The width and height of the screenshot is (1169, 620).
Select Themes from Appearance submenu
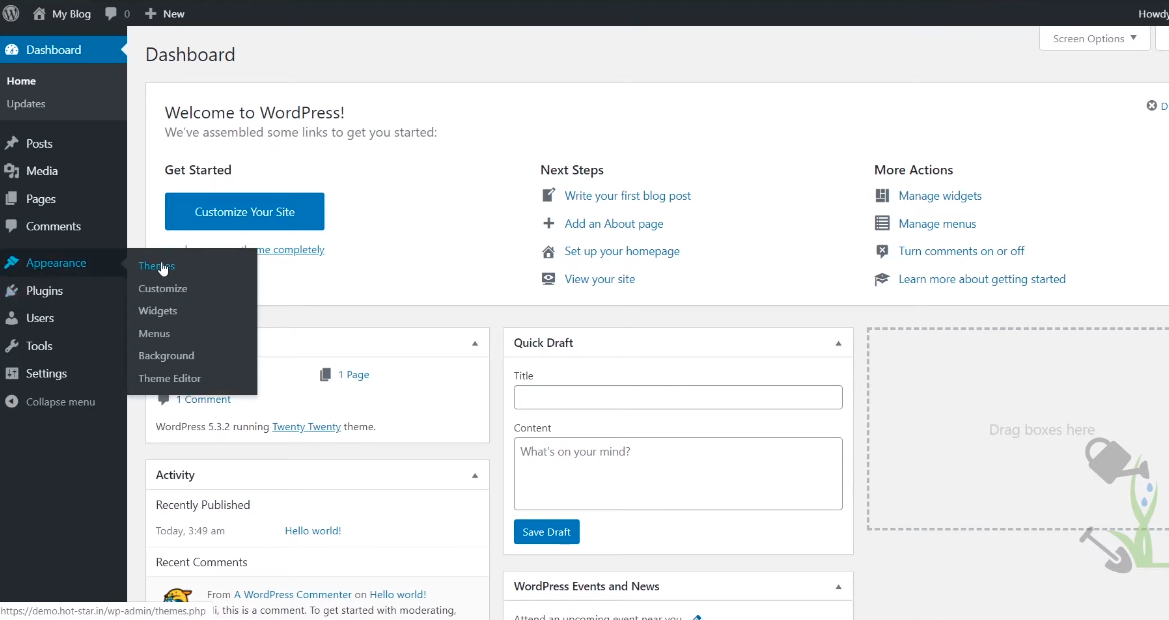(x=157, y=266)
